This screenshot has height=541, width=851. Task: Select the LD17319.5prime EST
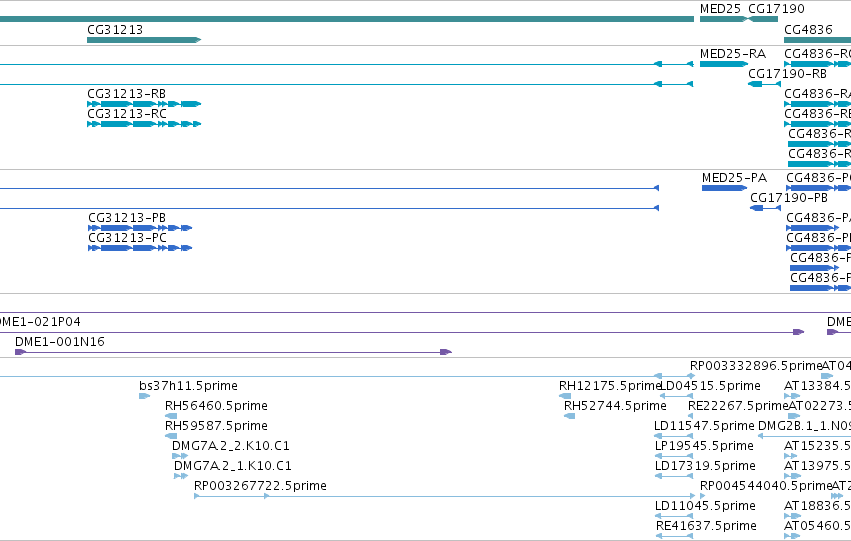[x=705, y=466]
